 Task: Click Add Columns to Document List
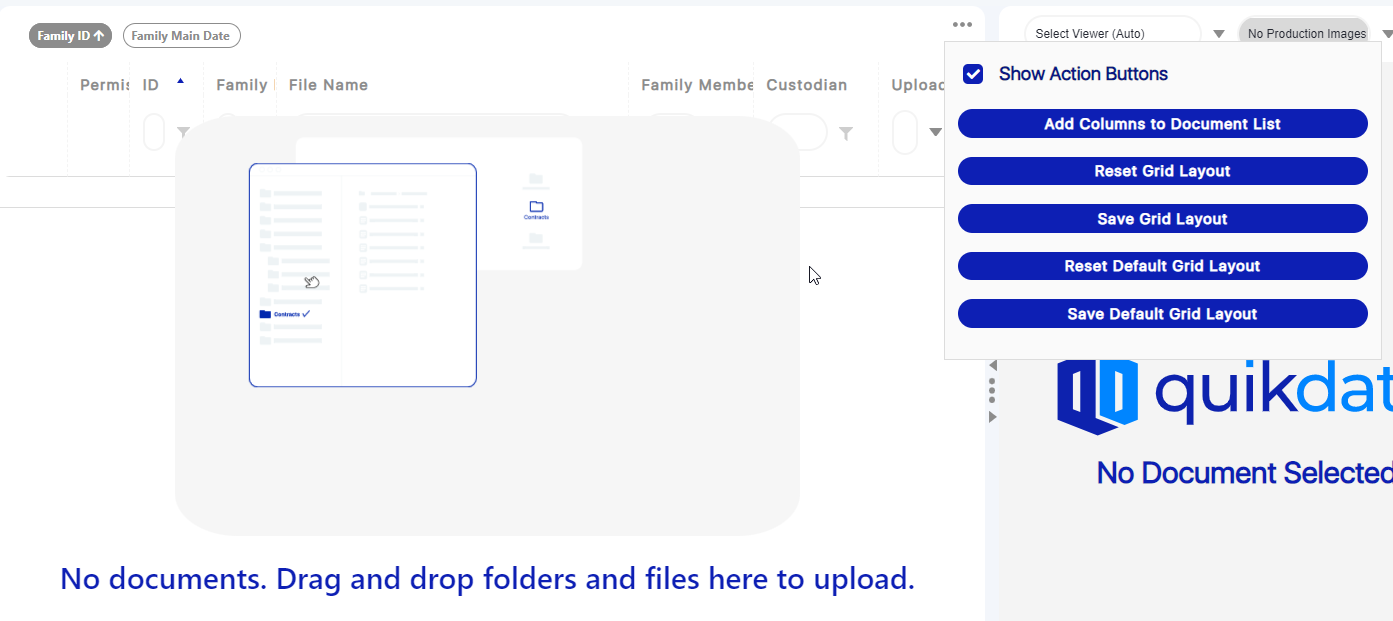[x=1162, y=123]
